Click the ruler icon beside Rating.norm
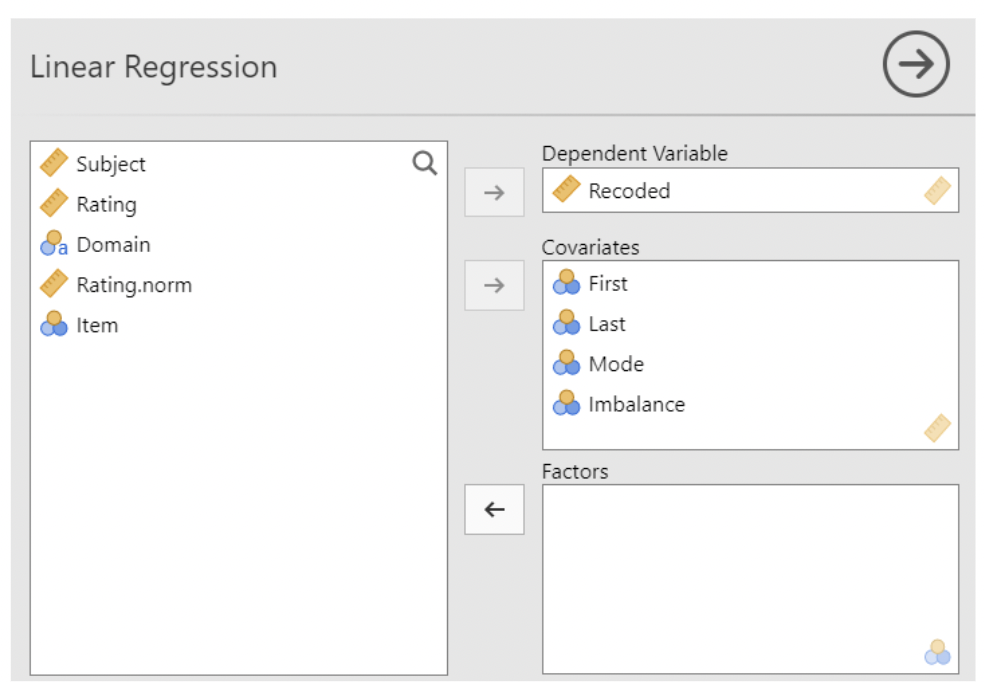This screenshot has height=682, width=984. (x=53, y=285)
